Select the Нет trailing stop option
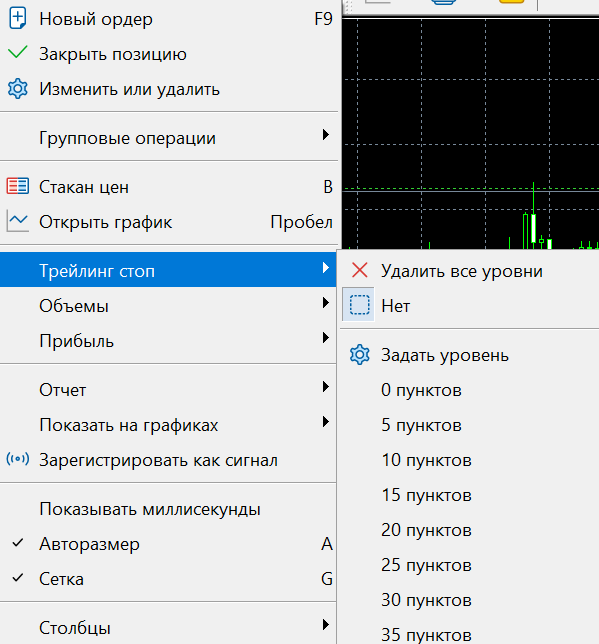599x644 pixels. (x=468, y=306)
